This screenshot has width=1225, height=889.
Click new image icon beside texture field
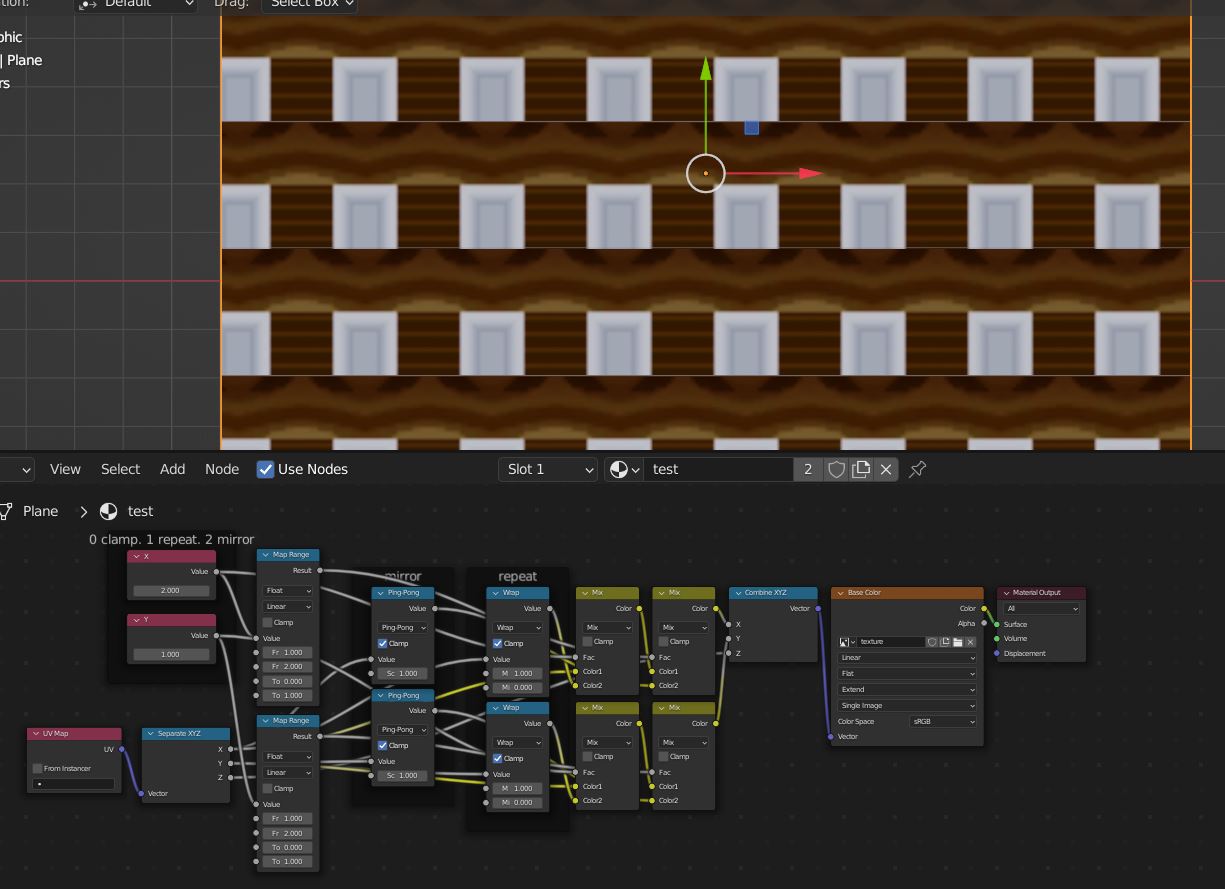(x=945, y=642)
